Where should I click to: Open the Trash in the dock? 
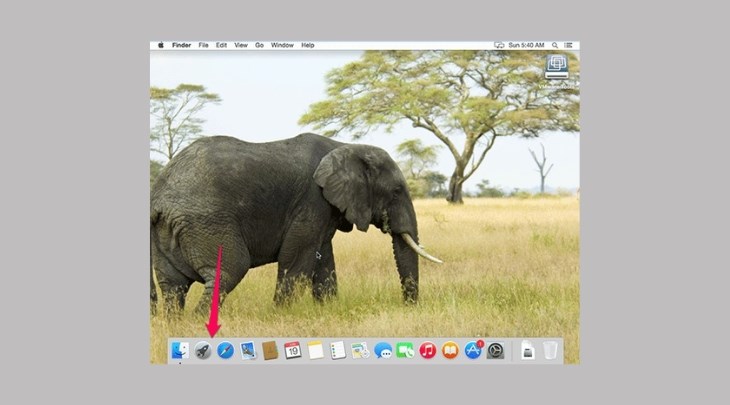pos(551,351)
